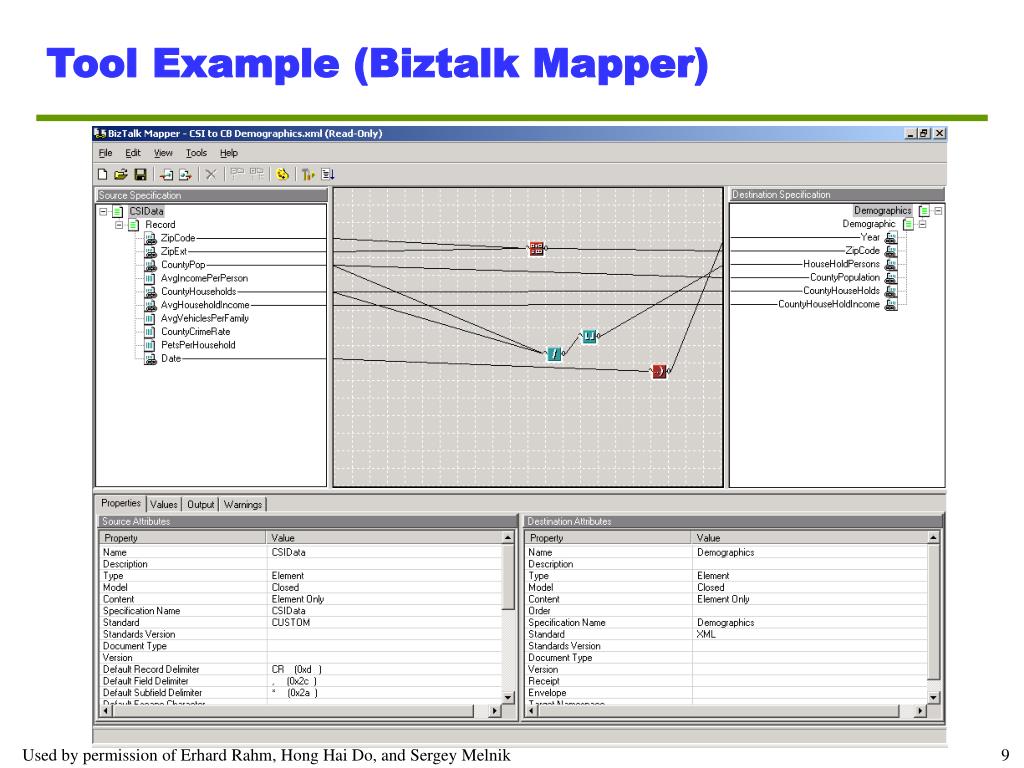Click Property column header in Destination Attributes
Image resolution: width=1024 pixels, height=768 pixels.
(609, 538)
